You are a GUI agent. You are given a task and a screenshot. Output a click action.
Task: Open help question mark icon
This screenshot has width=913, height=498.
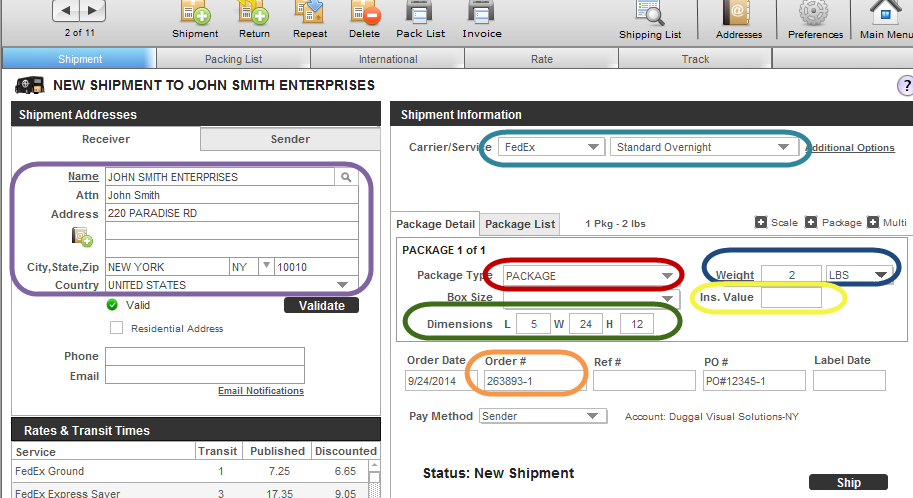point(905,86)
